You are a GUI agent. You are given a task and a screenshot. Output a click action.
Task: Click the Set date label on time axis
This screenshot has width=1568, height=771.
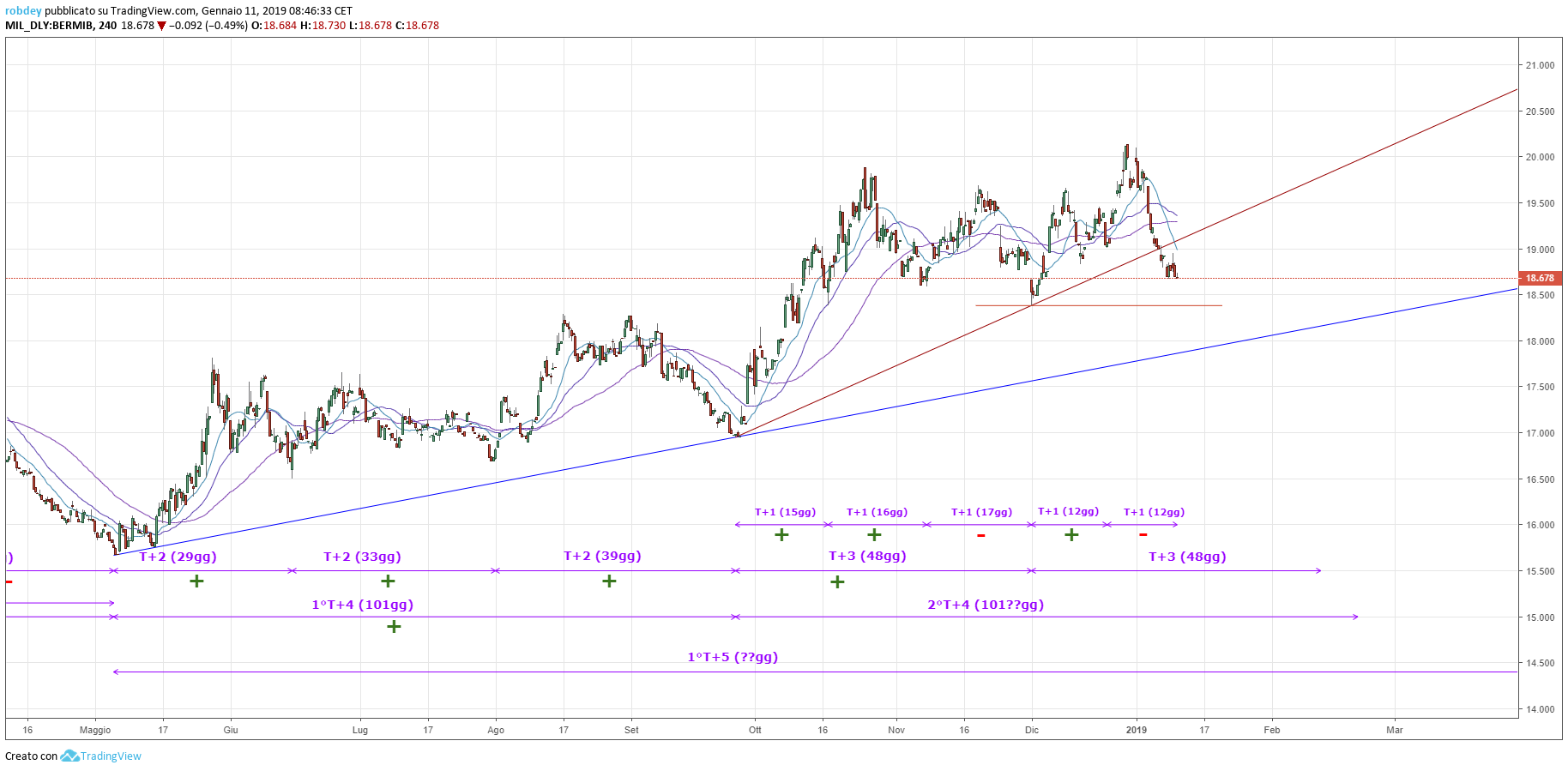pyautogui.click(x=631, y=730)
